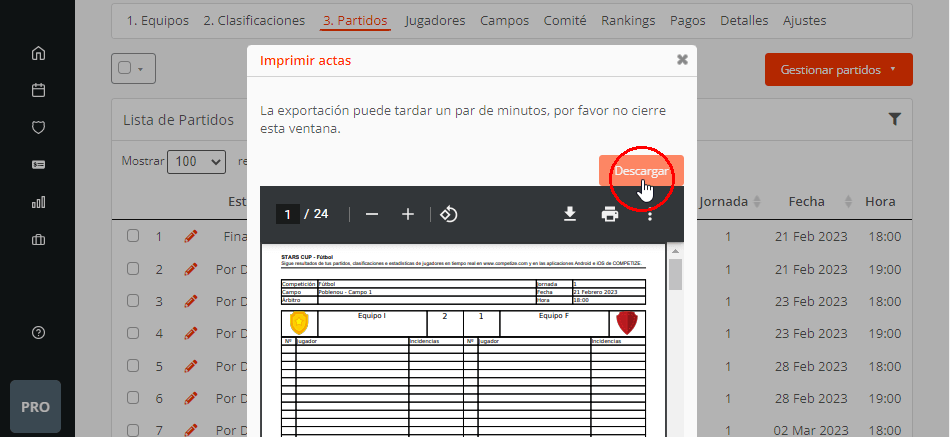Tick the checkbox for match 4

(x=133, y=333)
